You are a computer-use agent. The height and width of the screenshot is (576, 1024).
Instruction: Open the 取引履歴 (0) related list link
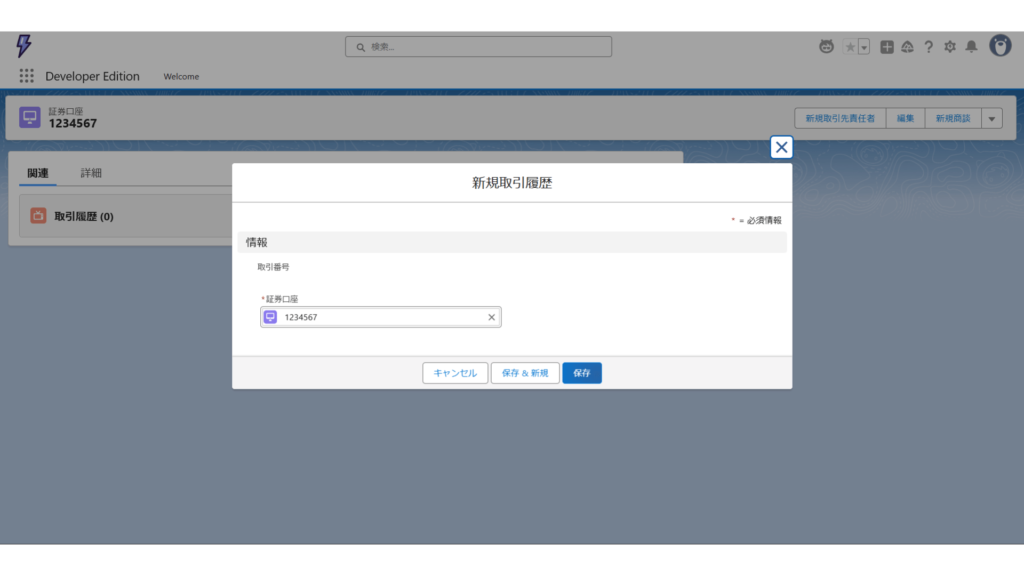(x=84, y=216)
